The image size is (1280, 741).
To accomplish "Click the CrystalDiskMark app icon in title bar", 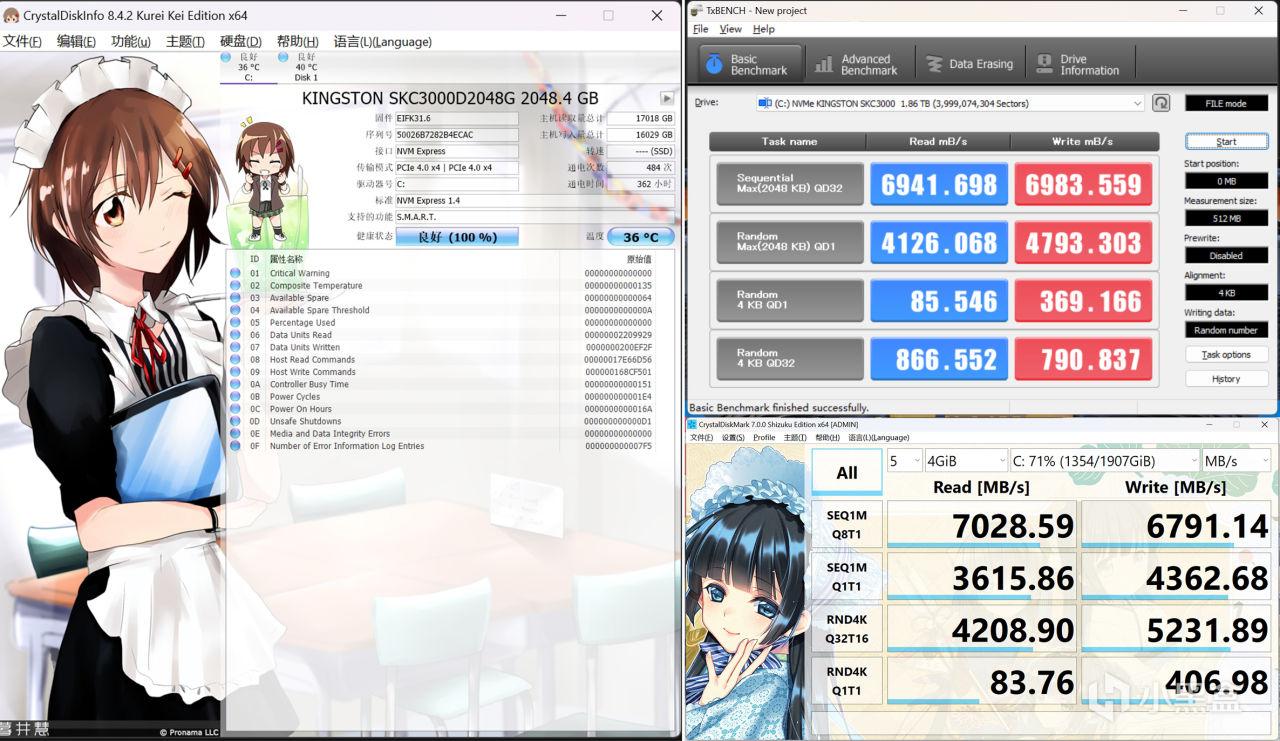I will [x=691, y=424].
